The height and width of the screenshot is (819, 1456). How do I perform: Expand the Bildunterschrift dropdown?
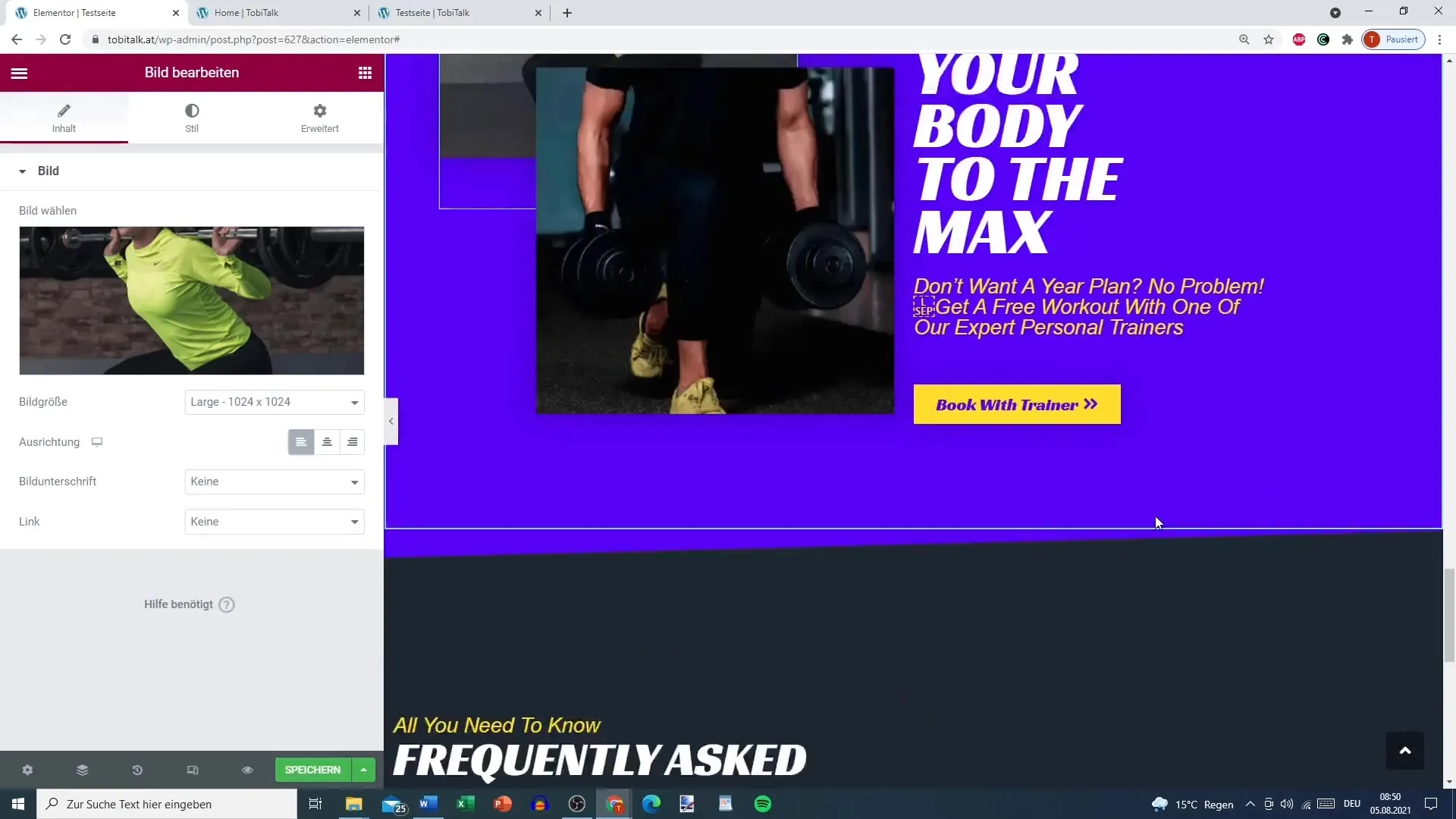click(275, 481)
